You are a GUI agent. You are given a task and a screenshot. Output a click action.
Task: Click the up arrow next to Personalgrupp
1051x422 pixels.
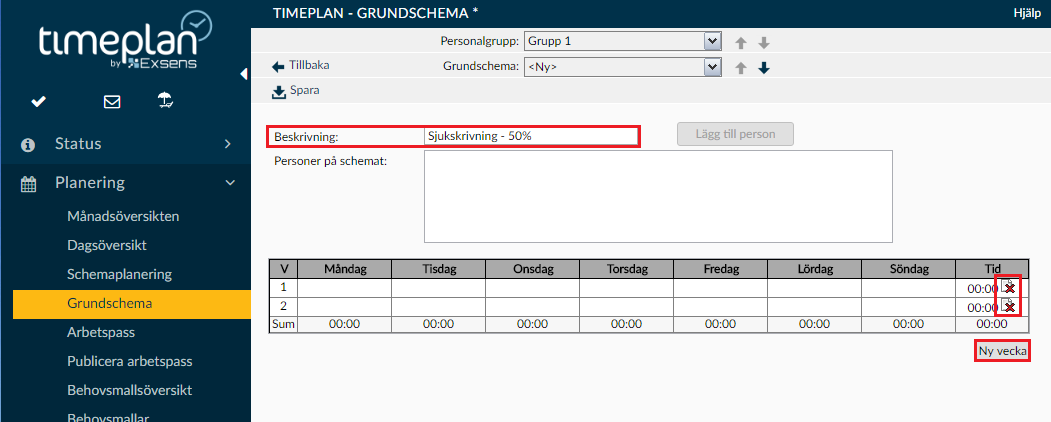741,43
